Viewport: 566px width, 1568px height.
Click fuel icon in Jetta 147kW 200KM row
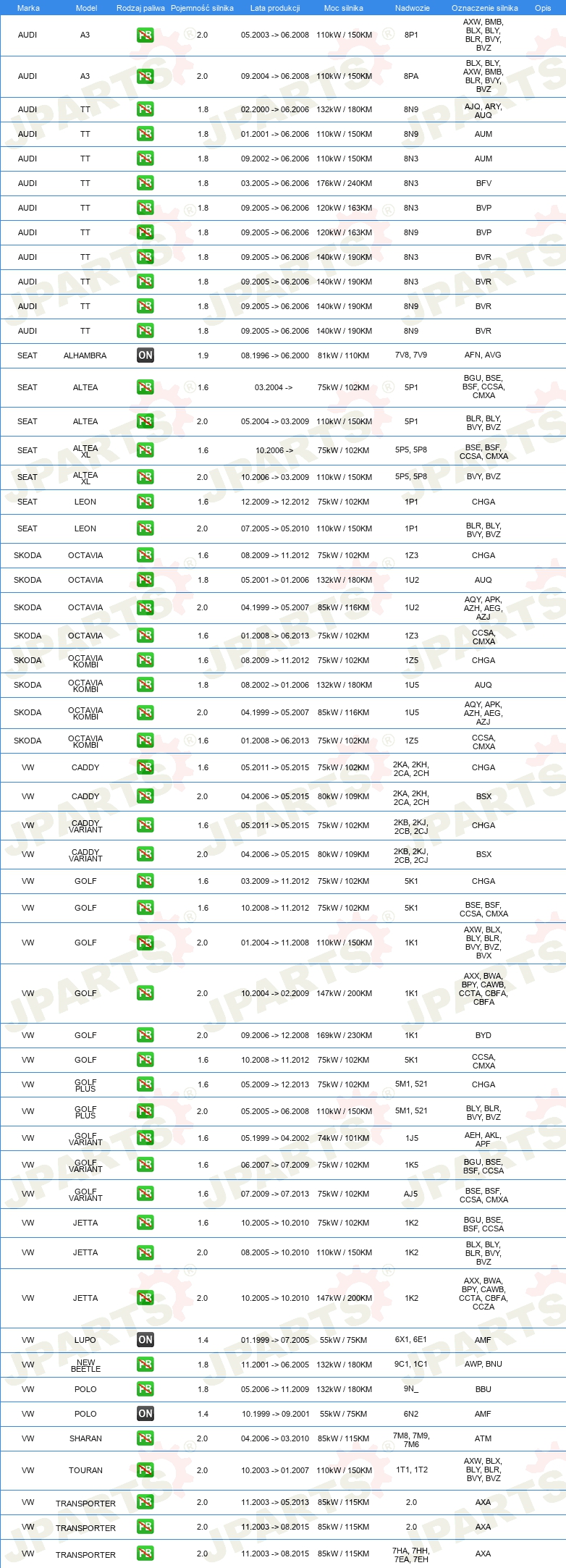tap(145, 1298)
